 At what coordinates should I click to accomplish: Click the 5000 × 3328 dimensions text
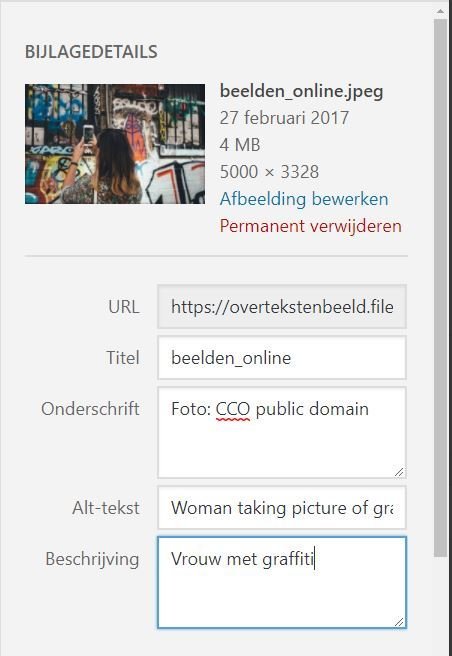[270, 172]
